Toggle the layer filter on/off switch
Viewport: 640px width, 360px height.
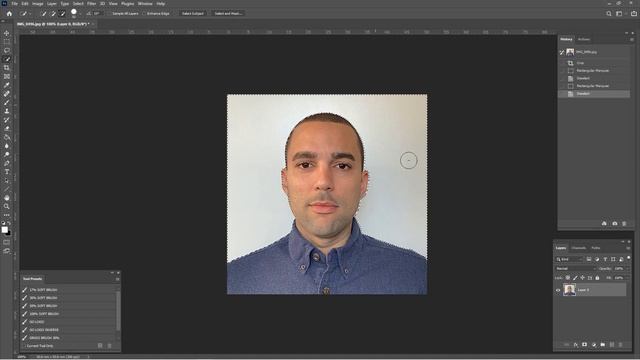629,258
